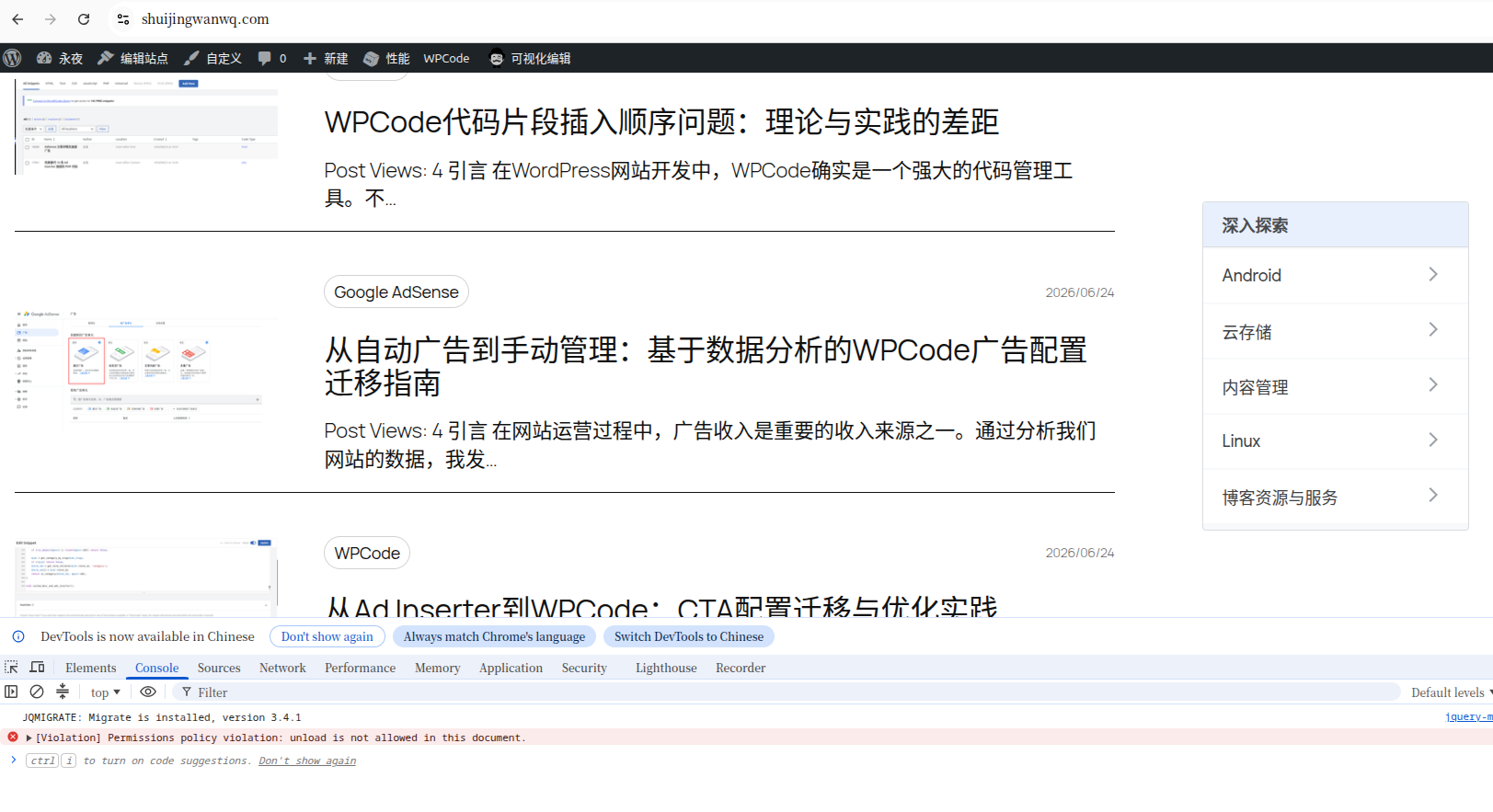This screenshot has width=1493, height=812.
Task: Select the WPCode category tag pill
Action: pyautogui.click(x=367, y=553)
